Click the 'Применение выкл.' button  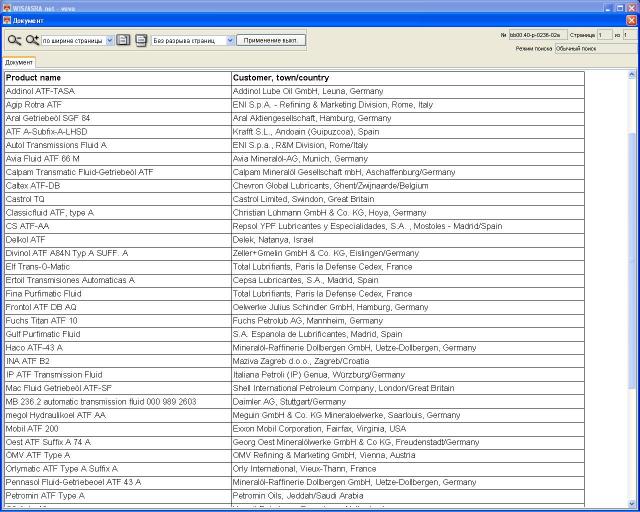pyautogui.click(x=271, y=40)
